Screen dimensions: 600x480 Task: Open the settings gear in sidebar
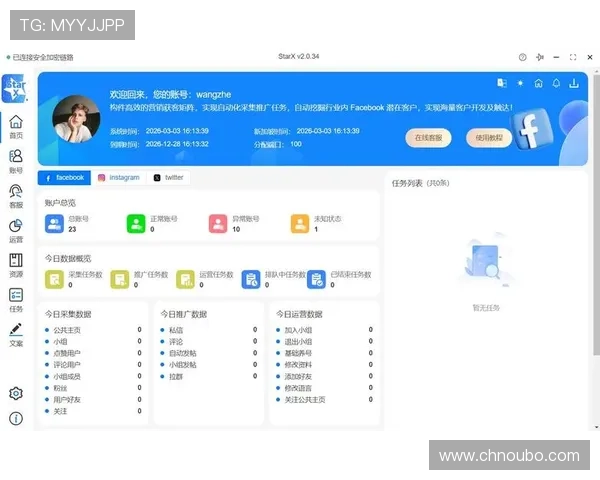(x=16, y=393)
